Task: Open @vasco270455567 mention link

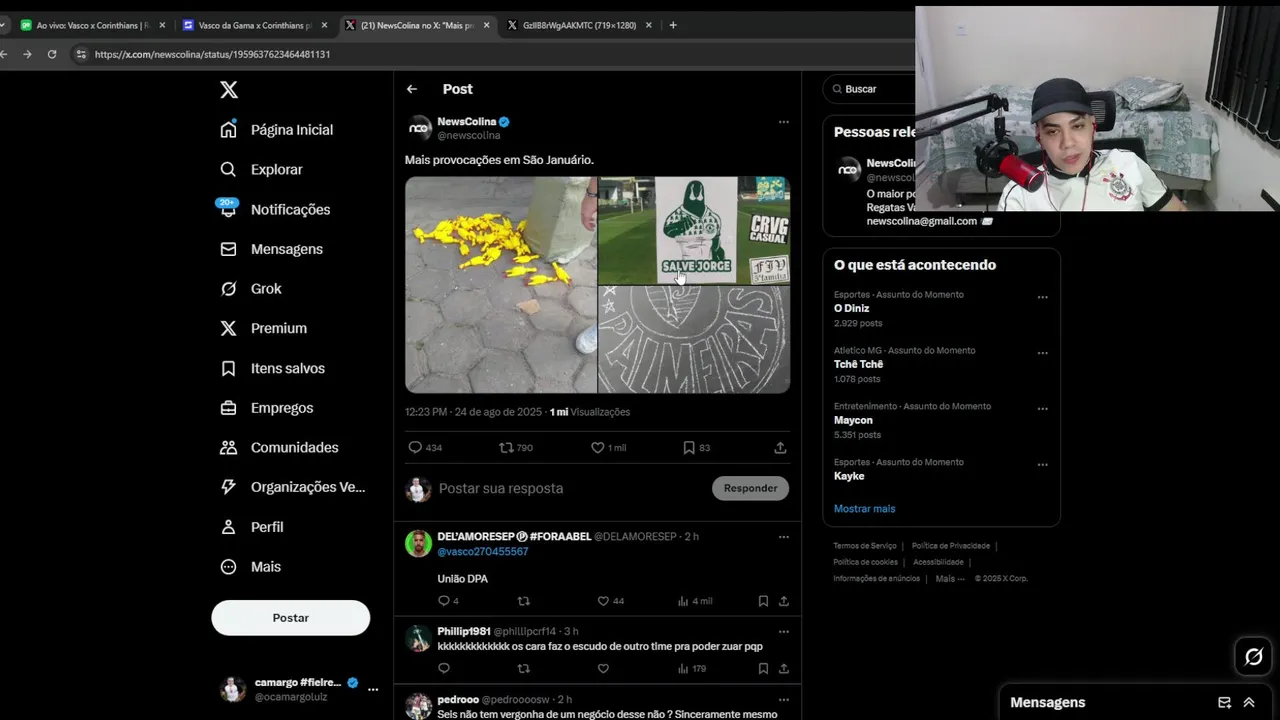Action: pyautogui.click(x=483, y=552)
